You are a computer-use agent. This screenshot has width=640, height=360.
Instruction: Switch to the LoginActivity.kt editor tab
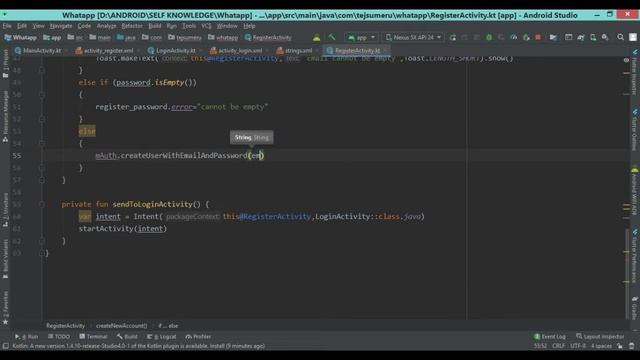(172, 51)
